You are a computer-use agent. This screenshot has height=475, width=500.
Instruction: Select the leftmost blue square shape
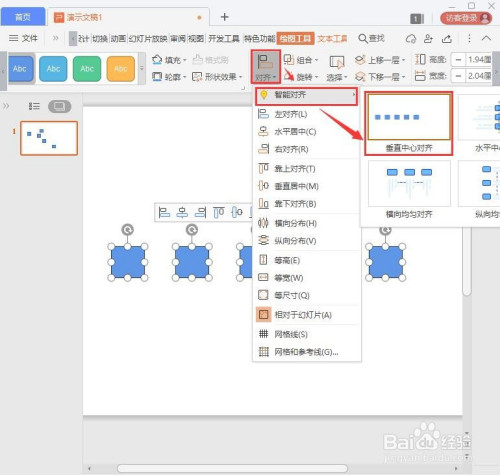pos(128,262)
